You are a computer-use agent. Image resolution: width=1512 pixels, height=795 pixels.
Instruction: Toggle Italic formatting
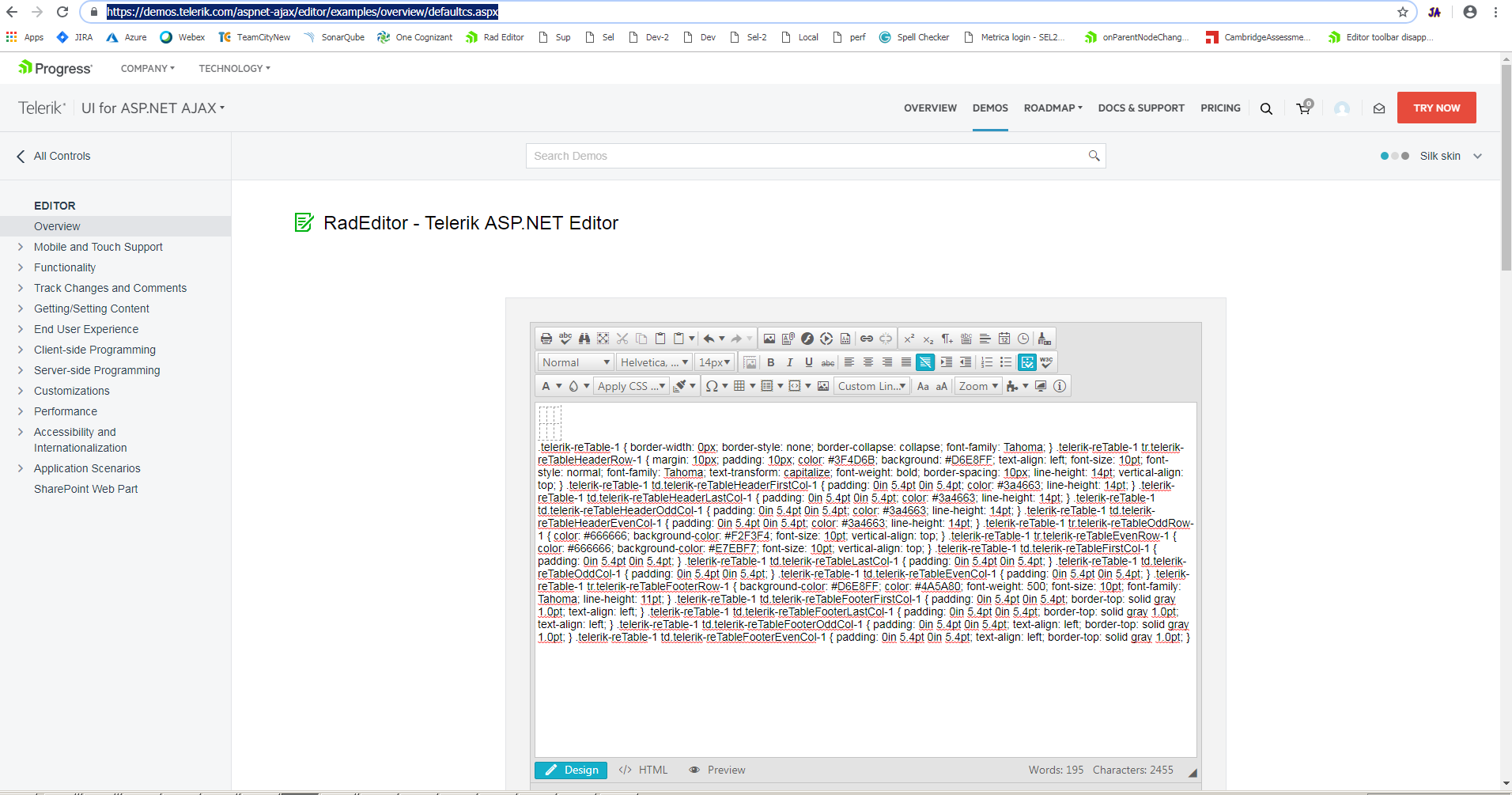tap(790, 362)
